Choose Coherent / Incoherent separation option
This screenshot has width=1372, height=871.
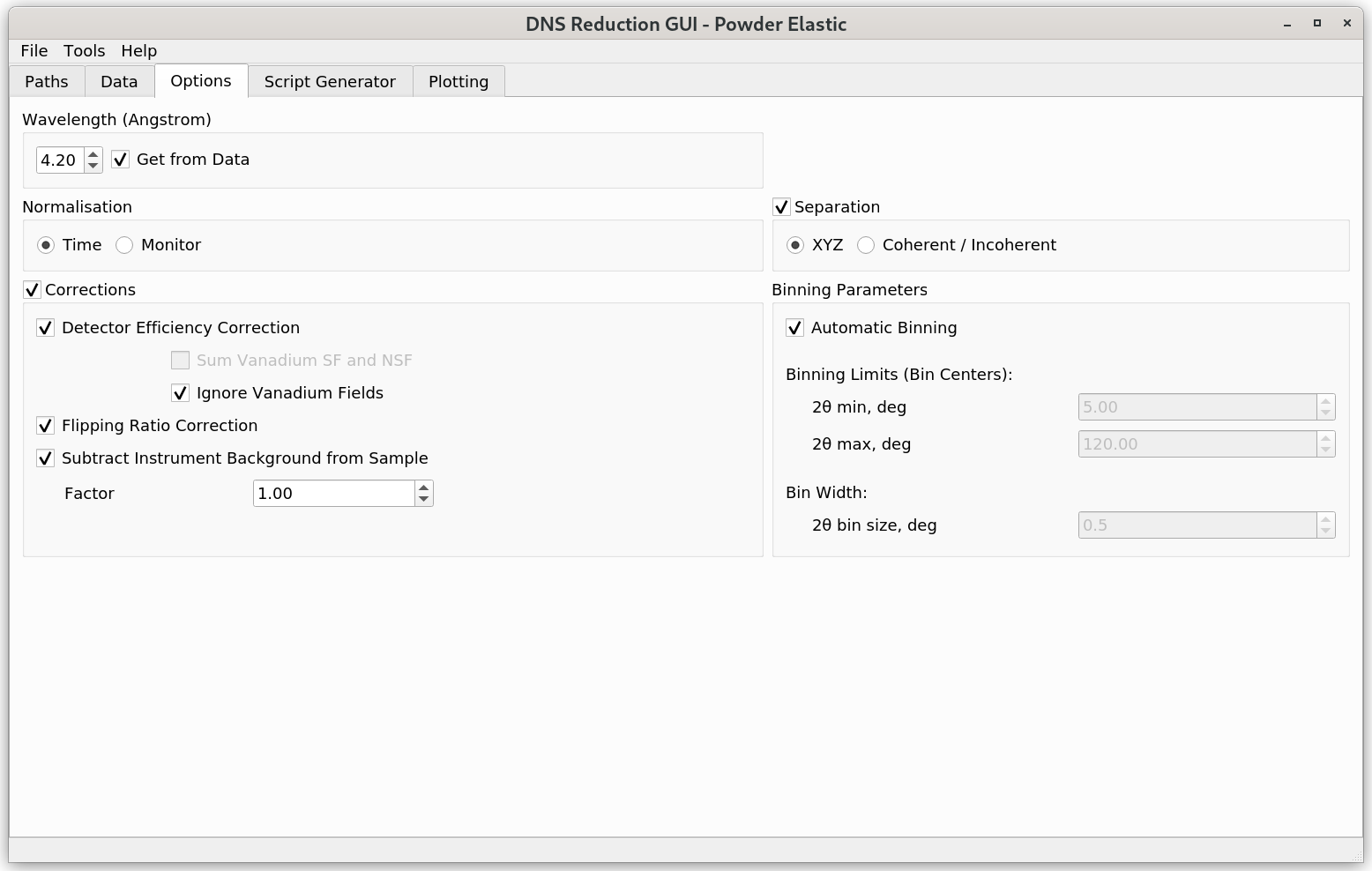pos(866,245)
